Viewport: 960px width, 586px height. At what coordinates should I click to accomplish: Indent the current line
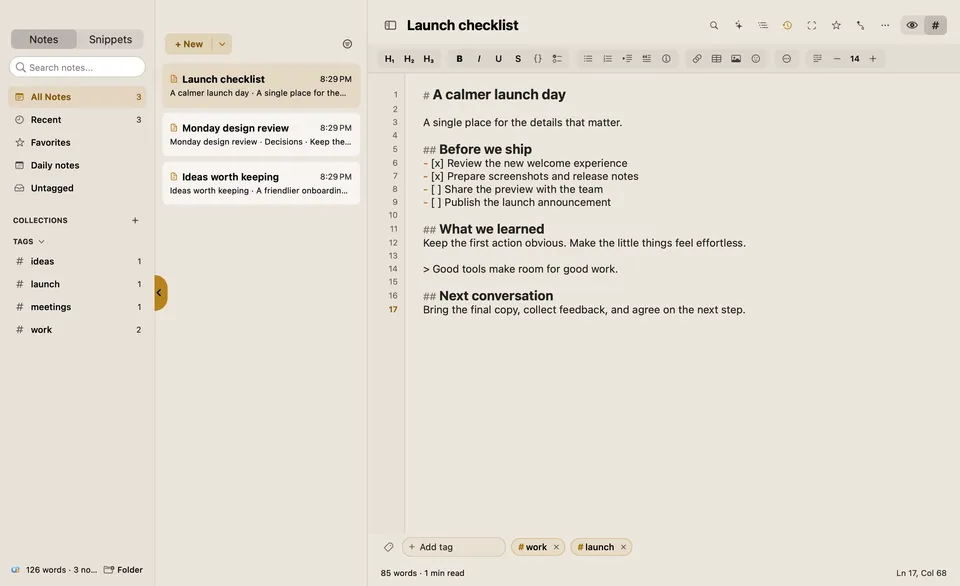627,59
